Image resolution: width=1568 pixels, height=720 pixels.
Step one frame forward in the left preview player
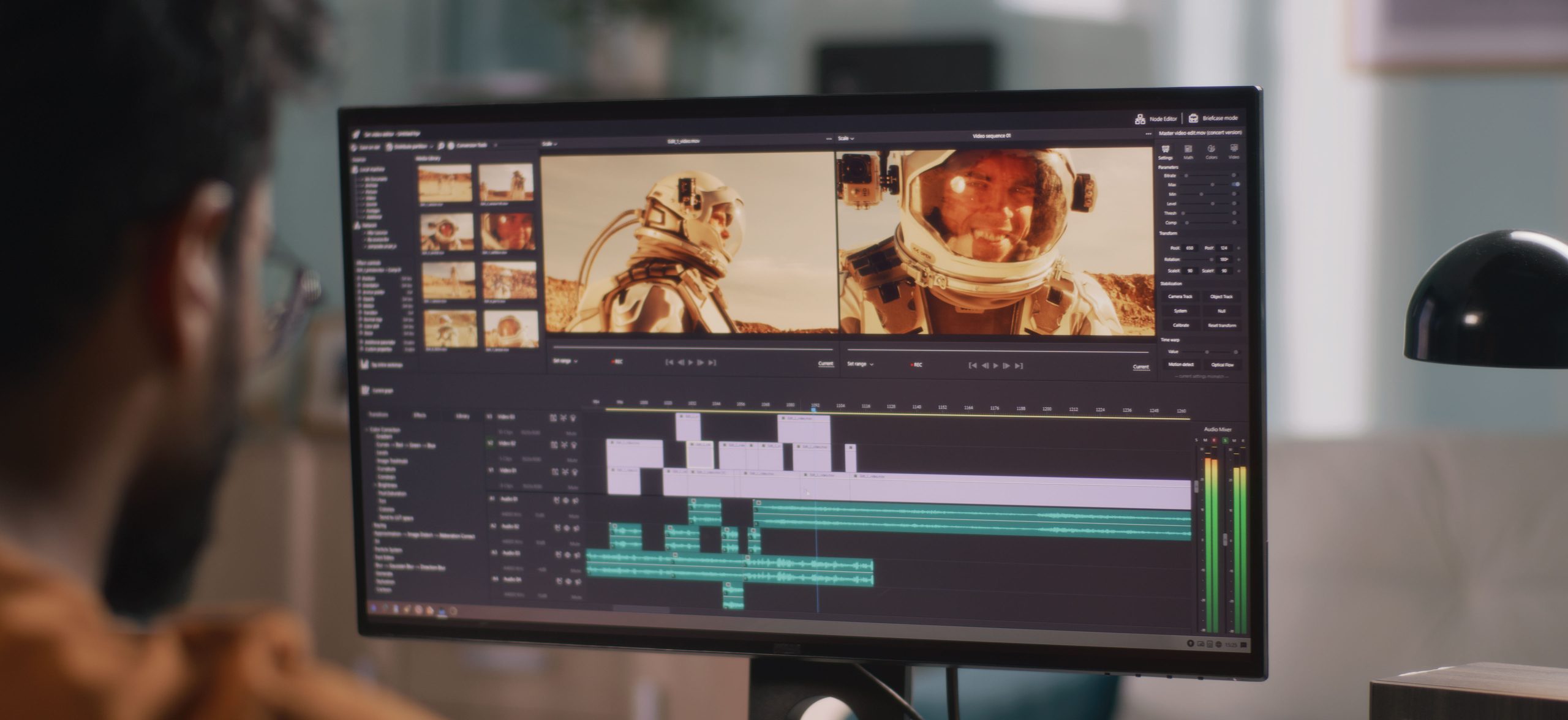701,362
